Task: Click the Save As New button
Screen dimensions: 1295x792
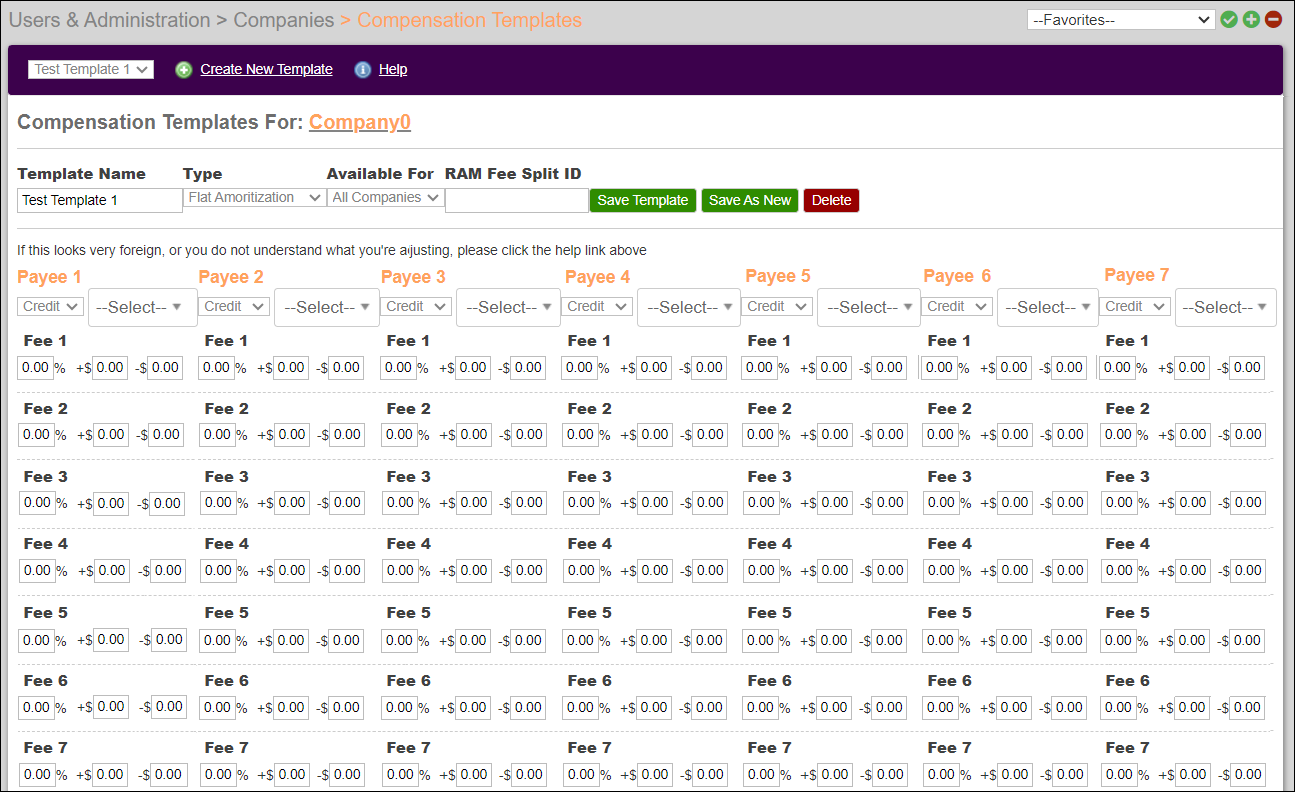Action: (x=749, y=200)
